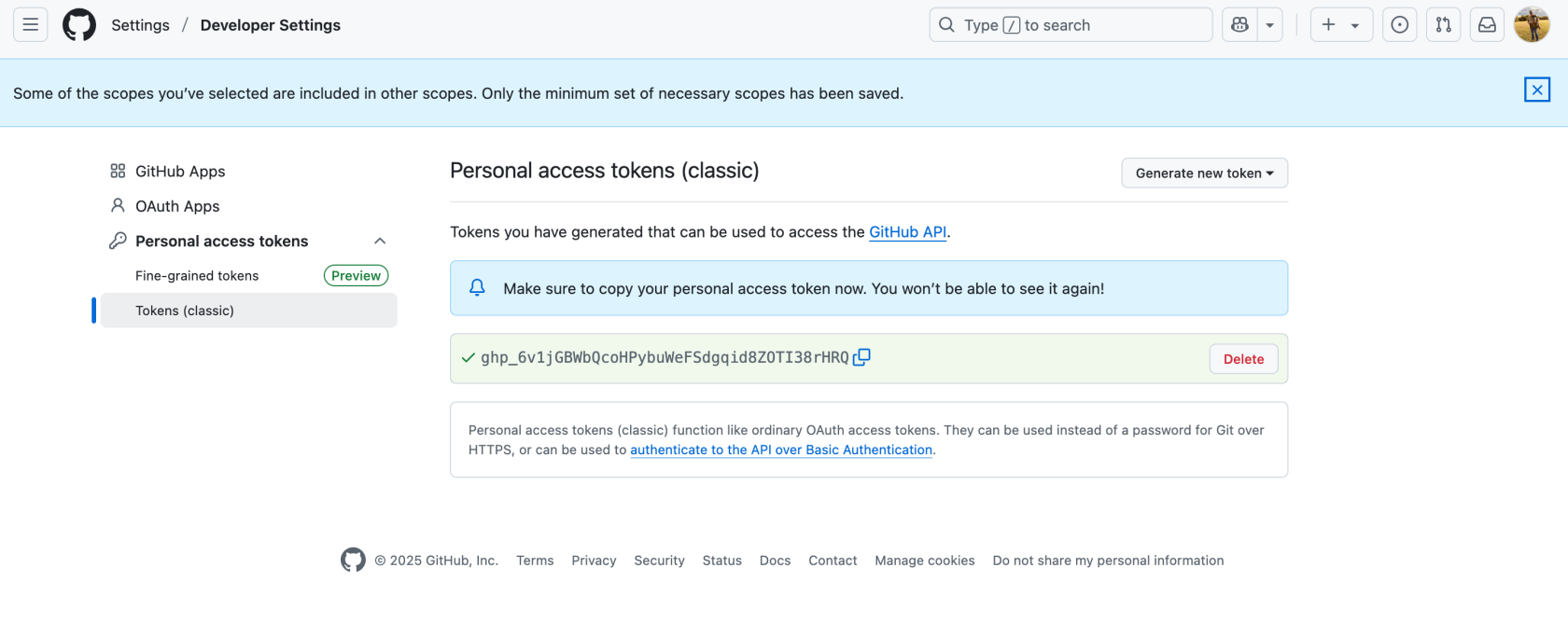Open the API Basic Authentication link
Viewport: 1568px width, 637px height.
click(x=781, y=450)
